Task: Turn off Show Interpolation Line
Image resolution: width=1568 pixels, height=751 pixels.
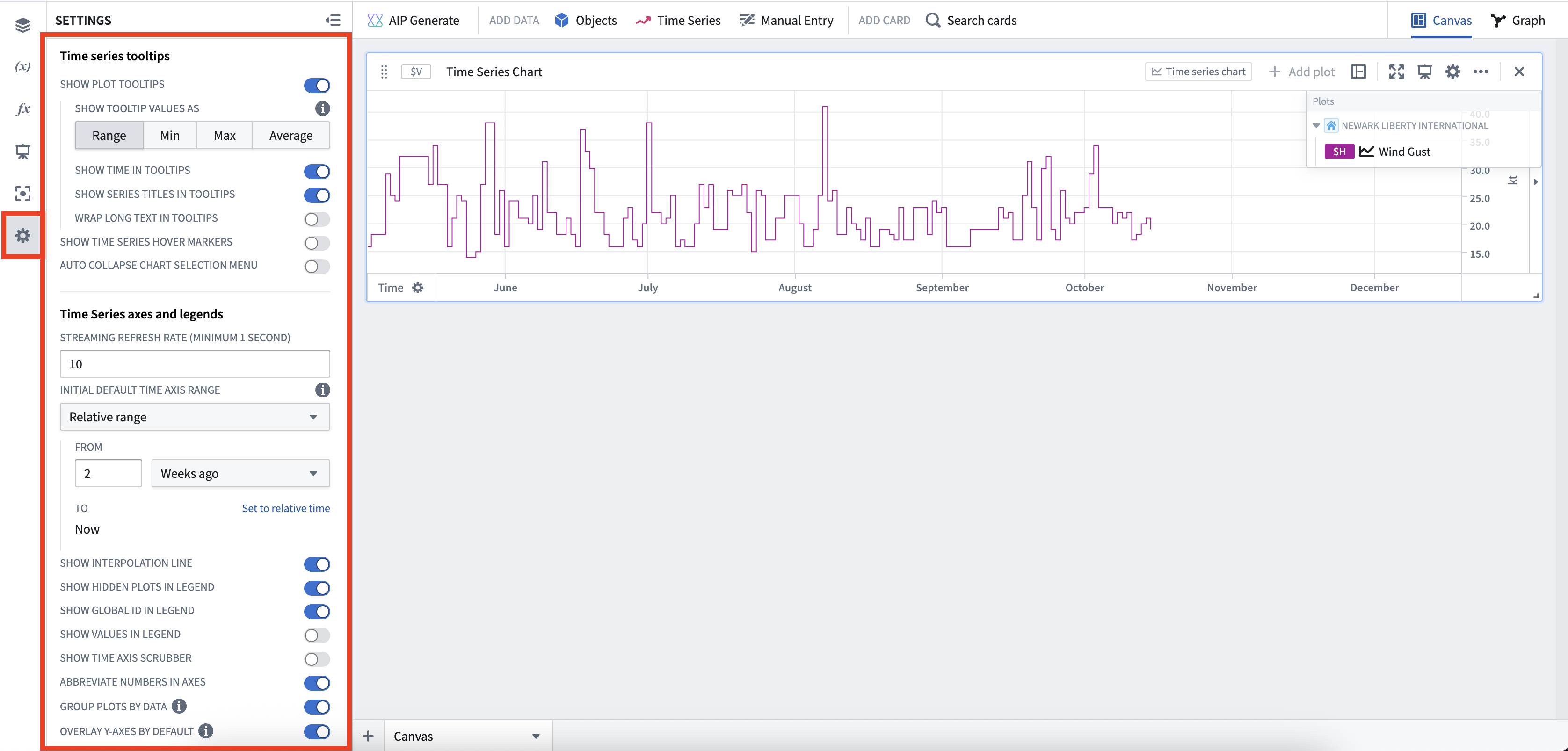Action: pyautogui.click(x=317, y=564)
